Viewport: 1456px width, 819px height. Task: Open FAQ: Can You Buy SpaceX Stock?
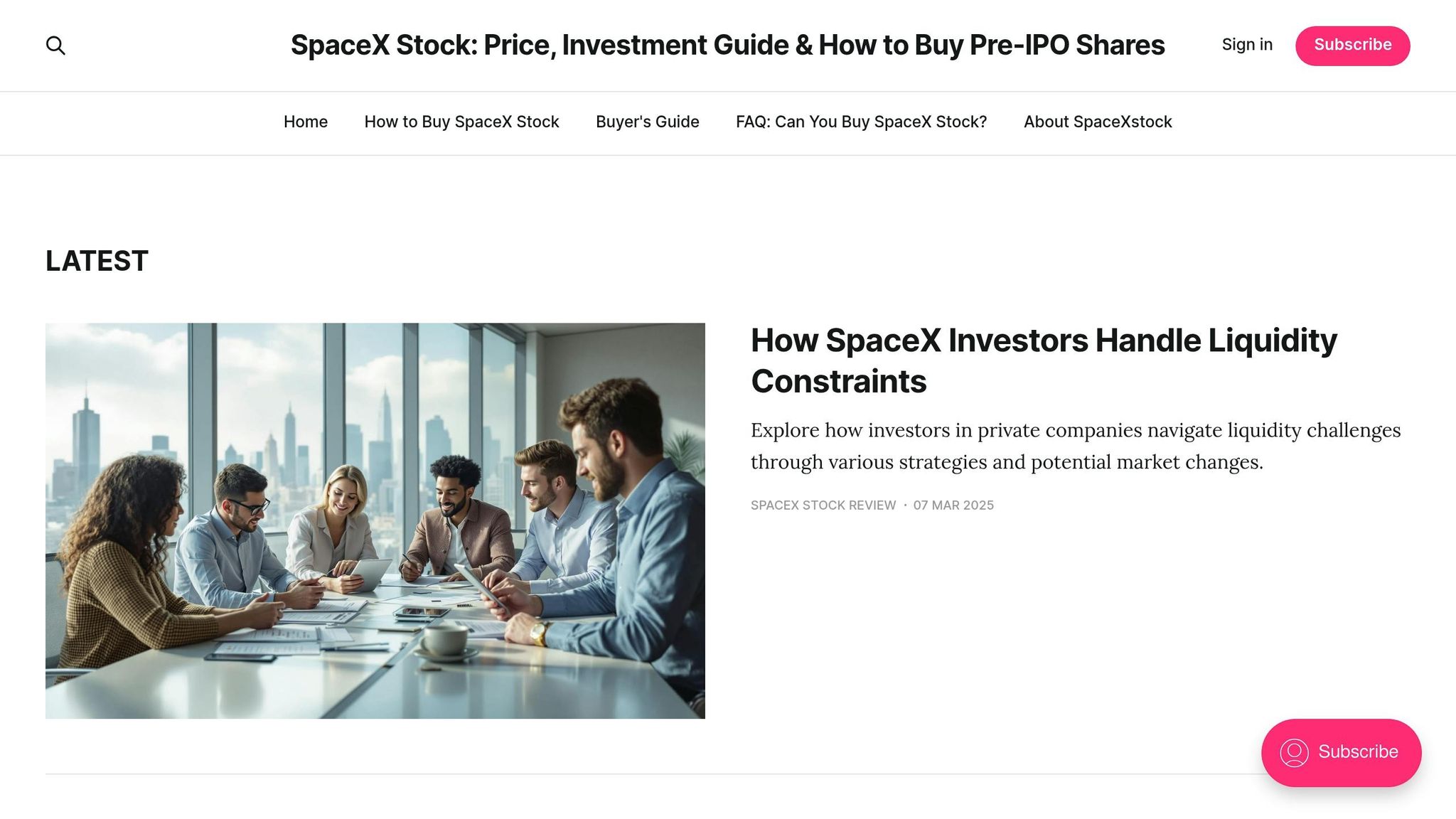click(861, 122)
